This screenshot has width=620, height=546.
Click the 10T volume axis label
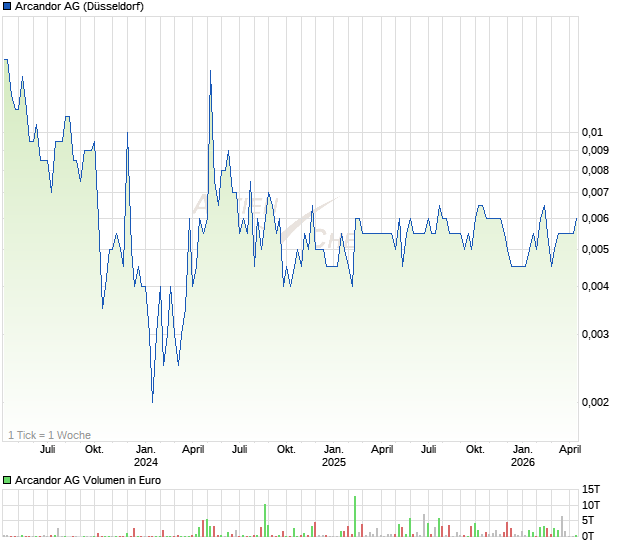pyautogui.click(x=591, y=505)
